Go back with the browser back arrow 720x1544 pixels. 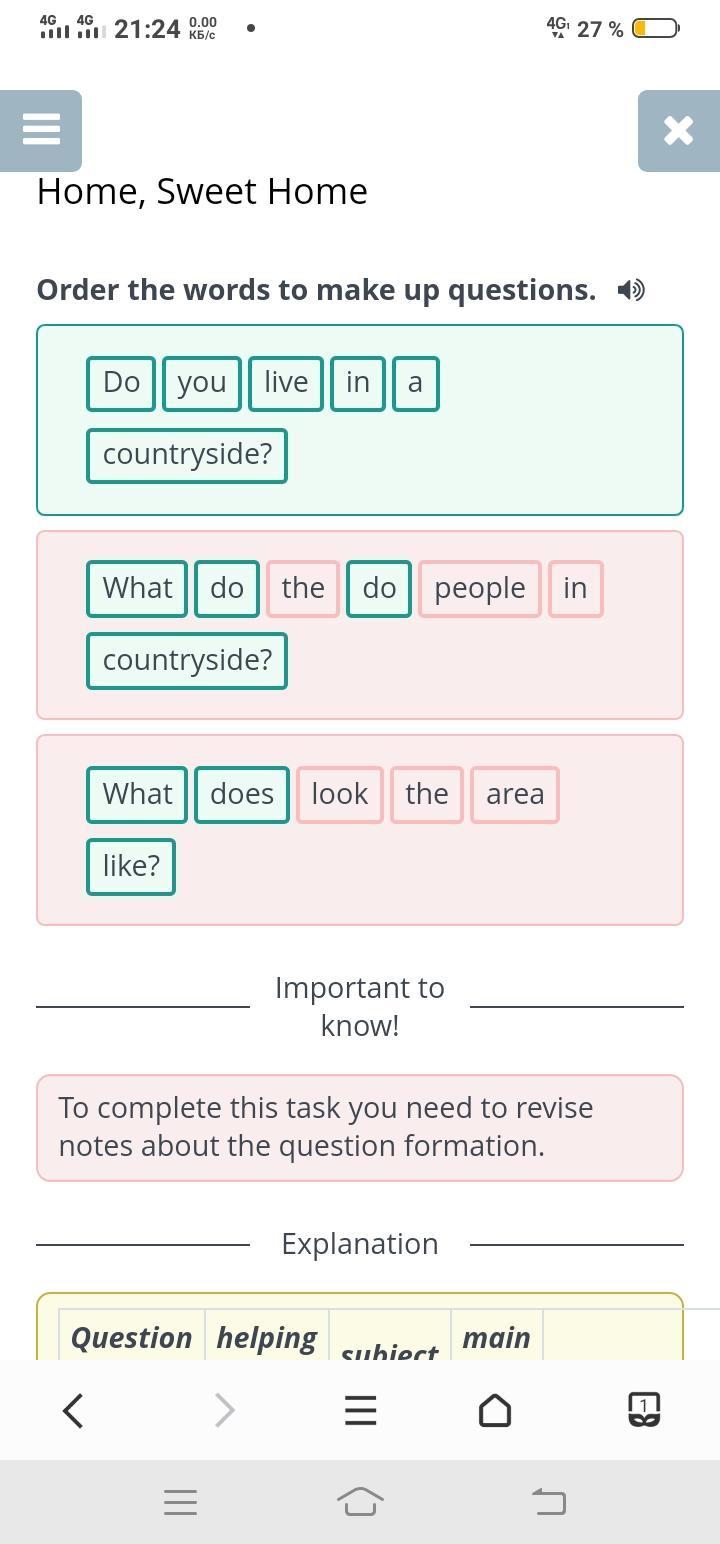[73, 1410]
